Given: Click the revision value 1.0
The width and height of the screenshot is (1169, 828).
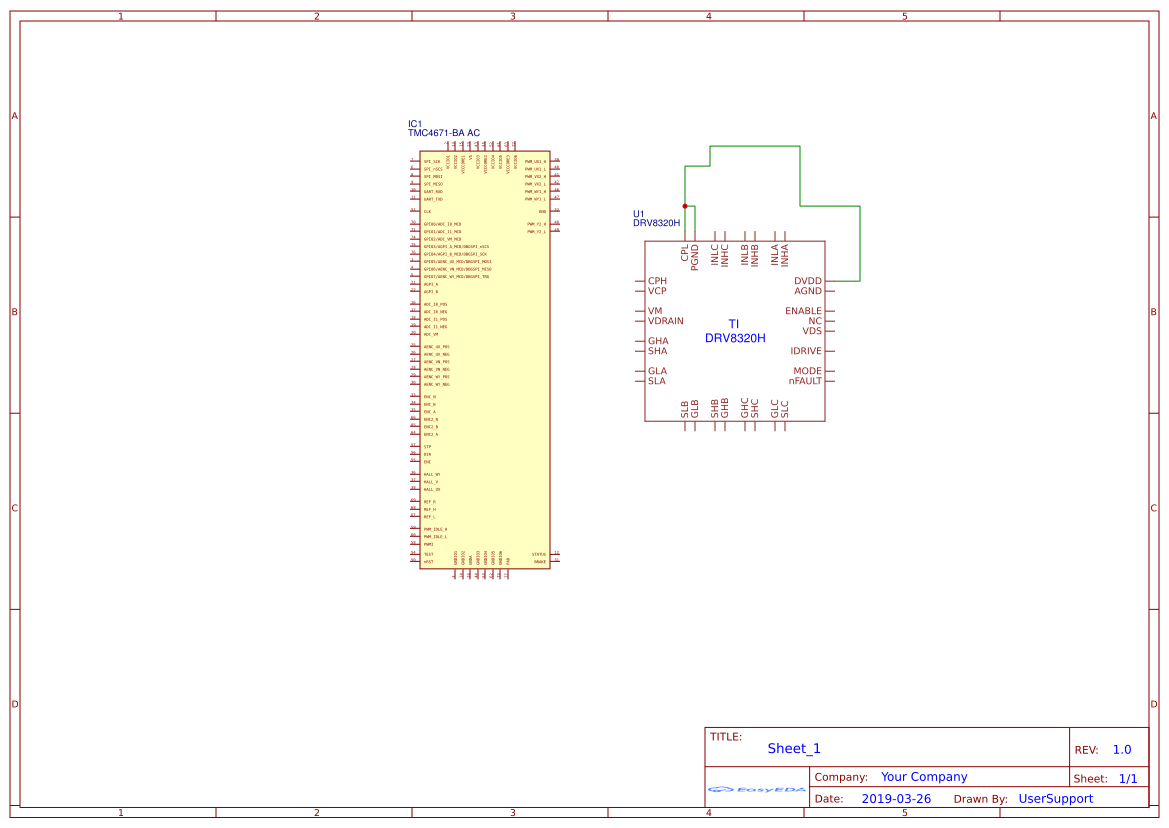Looking at the screenshot, I should 1122,749.
